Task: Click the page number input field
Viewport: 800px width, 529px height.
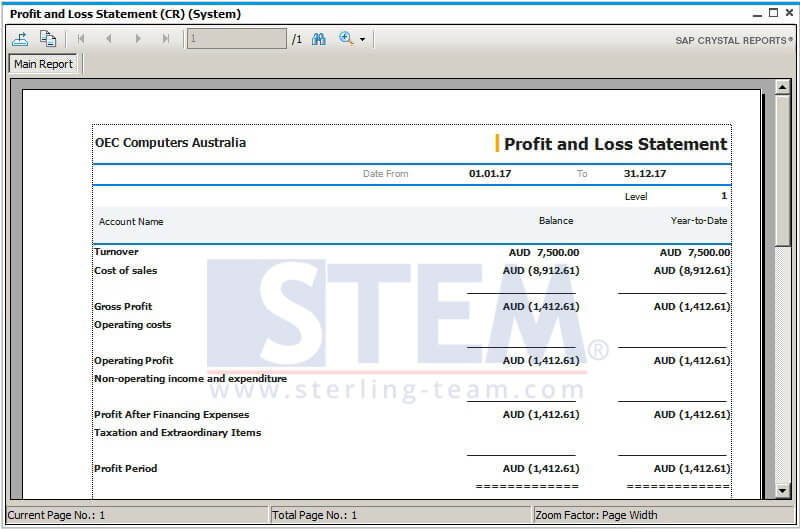Action: [x=237, y=39]
